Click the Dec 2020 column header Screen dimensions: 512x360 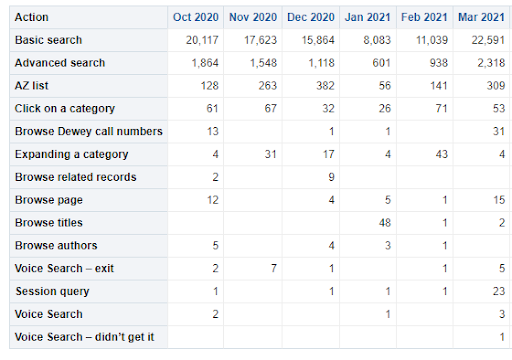(311, 17)
